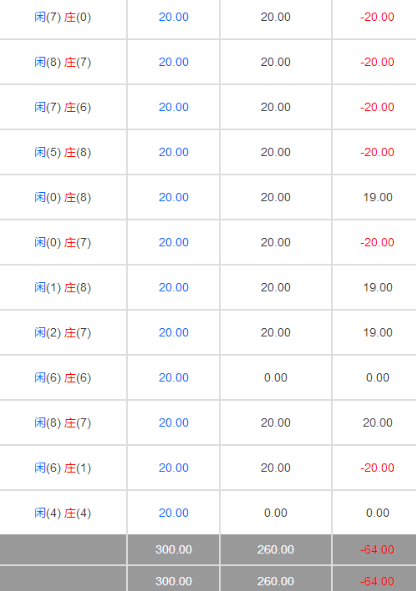Image resolution: width=416 pixels, height=591 pixels.
Task: Open blue 20.00 link in 闲(7) 庄(0) row
Action: pyautogui.click(x=173, y=17)
